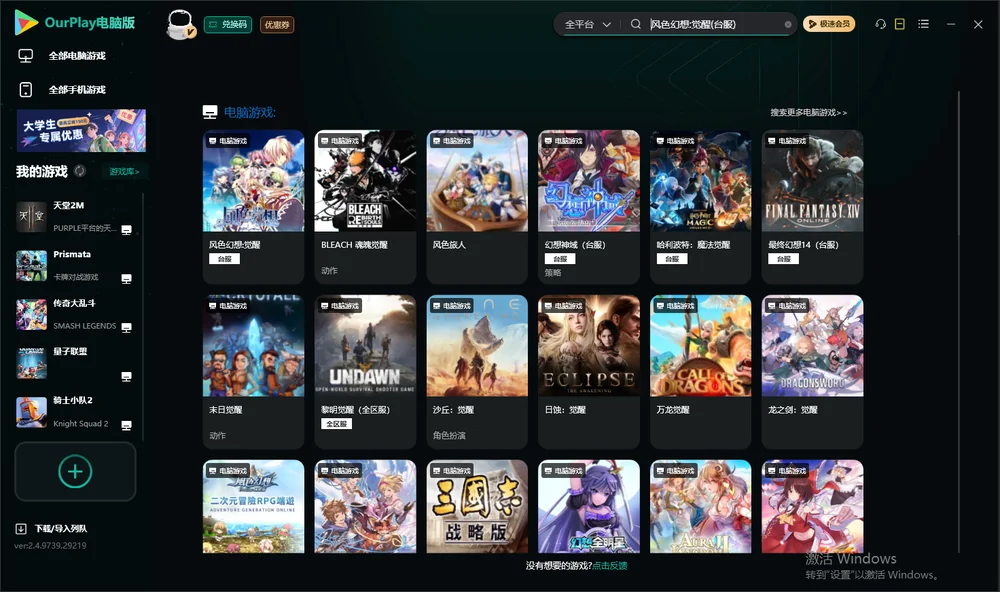Open the 大学生专属优惠 banner
The image size is (1000, 592).
(82, 130)
